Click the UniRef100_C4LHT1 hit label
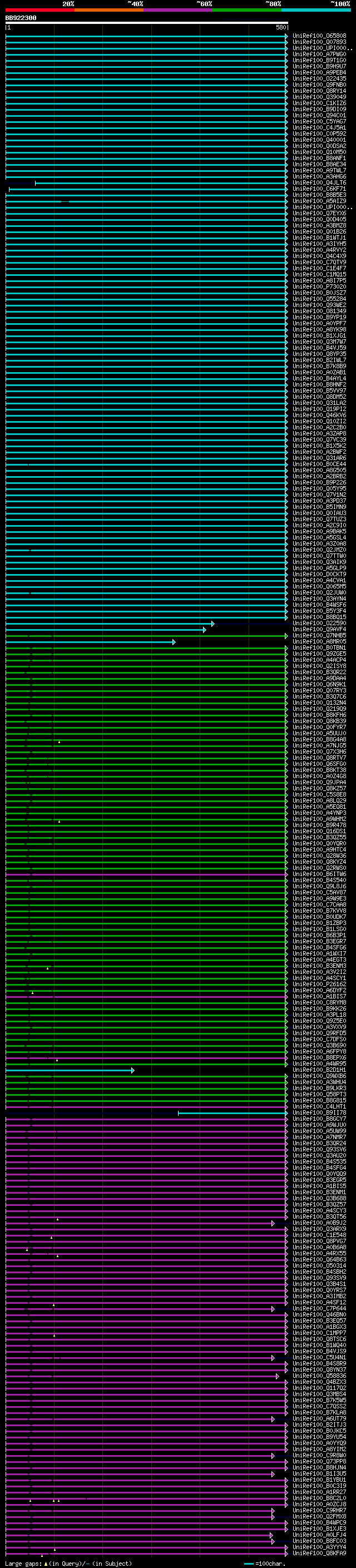 pos(319,1106)
